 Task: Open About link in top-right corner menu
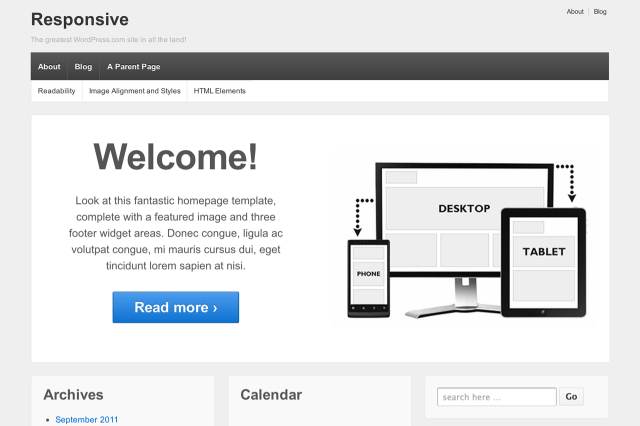(x=575, y=11)
